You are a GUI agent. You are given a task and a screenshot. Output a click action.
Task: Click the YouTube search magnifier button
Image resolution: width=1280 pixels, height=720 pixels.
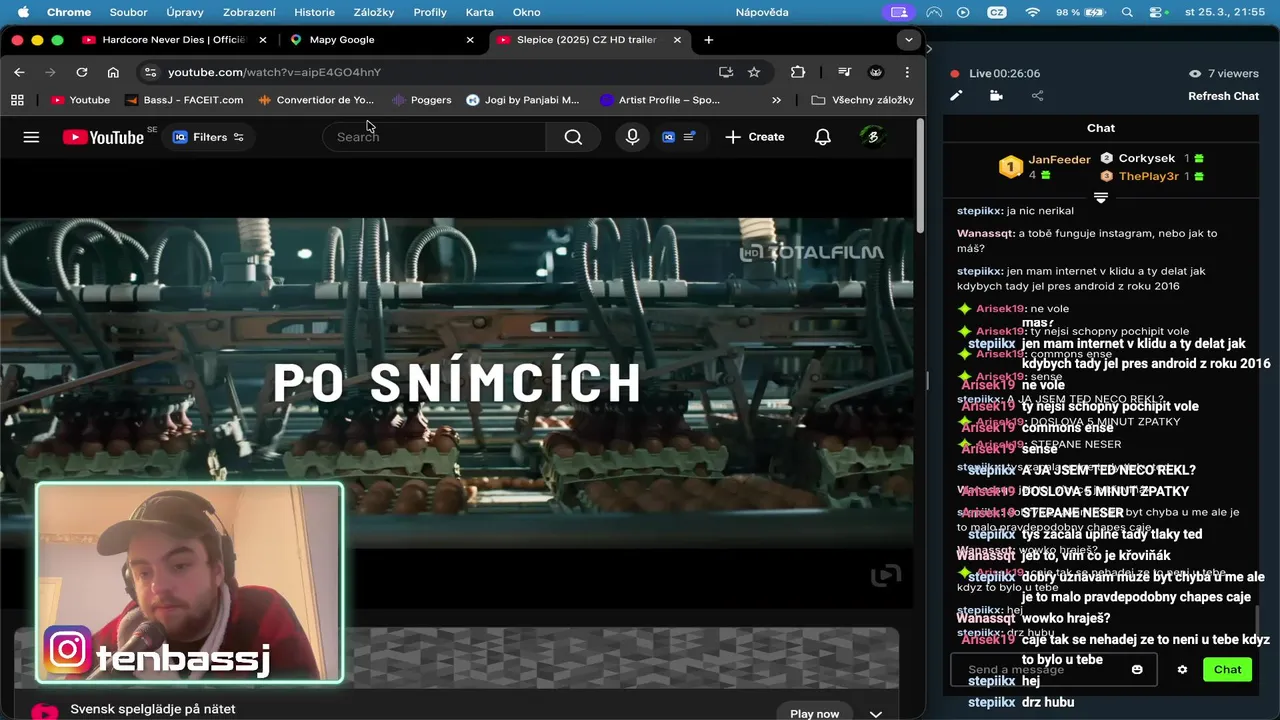click(573, 137)
